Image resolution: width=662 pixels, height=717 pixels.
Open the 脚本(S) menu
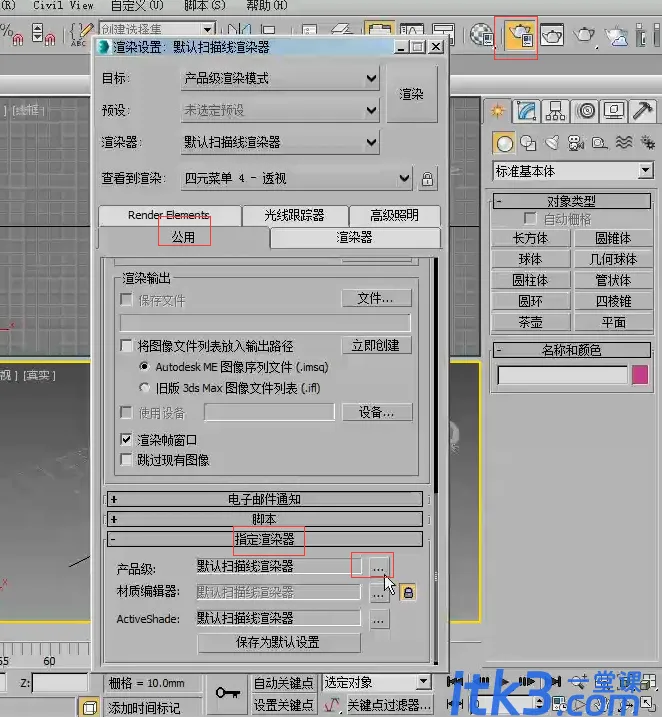point(205,6)
